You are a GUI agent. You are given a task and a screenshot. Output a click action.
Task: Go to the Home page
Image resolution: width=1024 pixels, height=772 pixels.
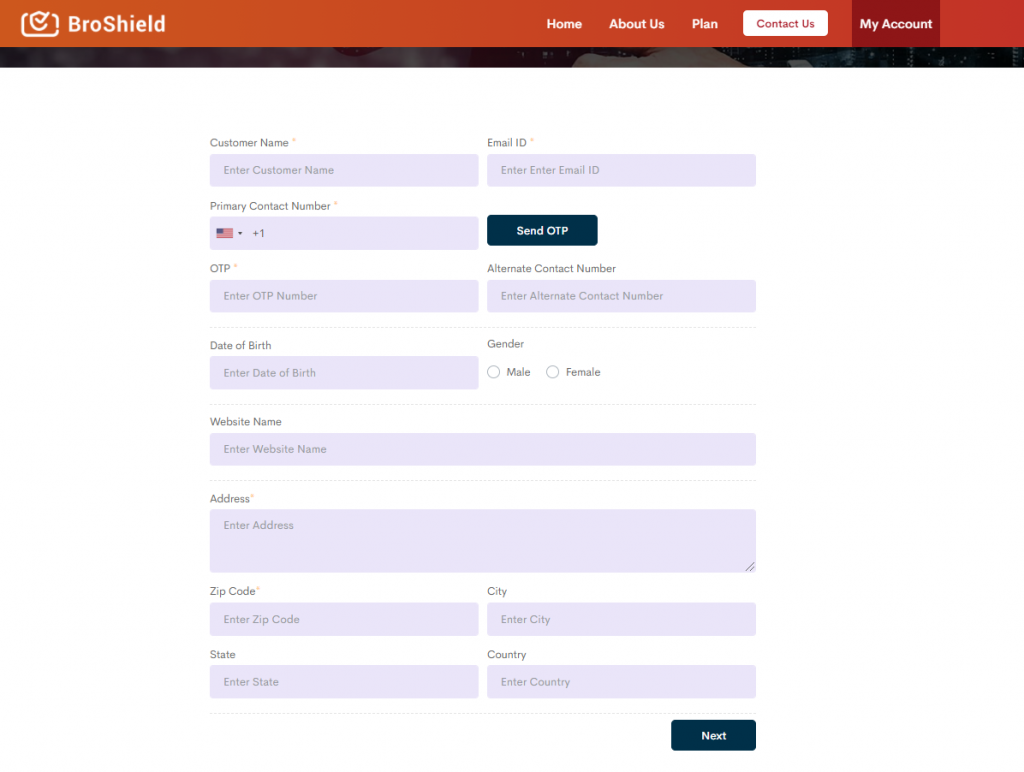564,24
